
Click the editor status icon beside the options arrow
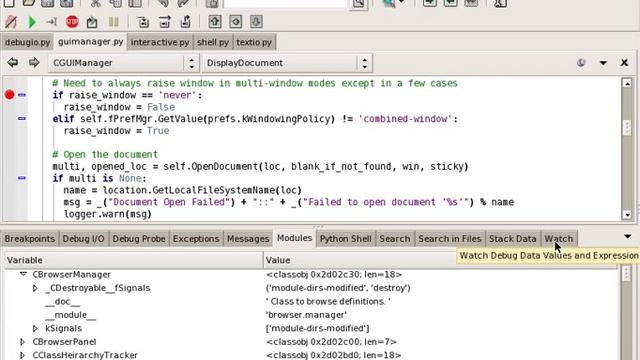click(x=581, y=63)
